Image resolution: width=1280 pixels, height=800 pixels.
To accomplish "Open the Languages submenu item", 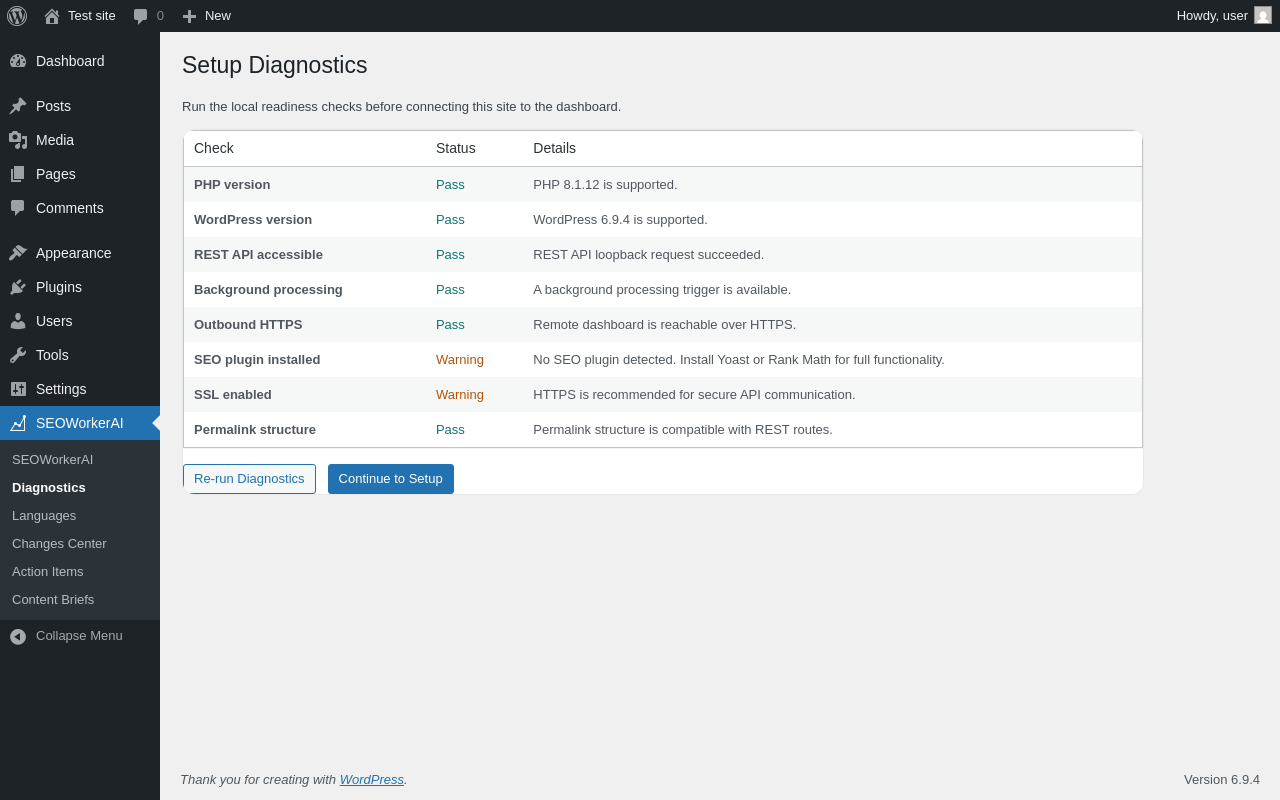I will pos(44,516).
